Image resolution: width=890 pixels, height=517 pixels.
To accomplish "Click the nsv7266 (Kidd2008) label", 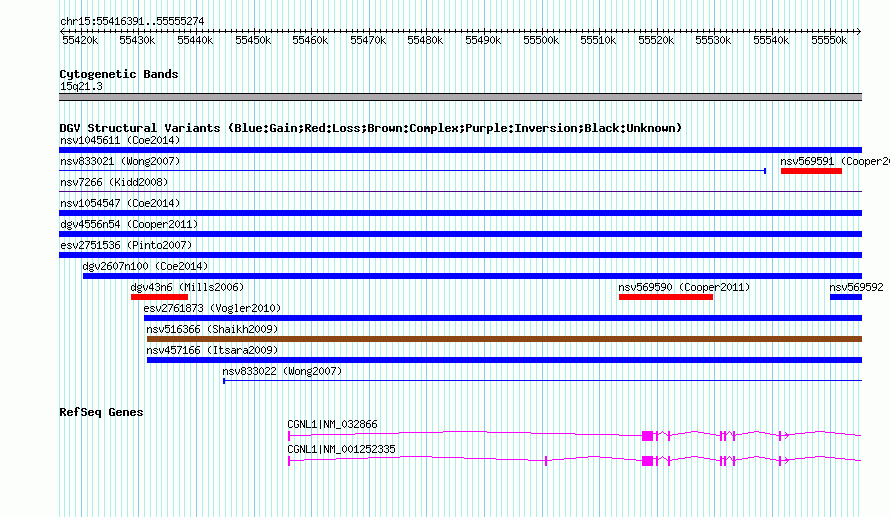I will (114, 182).
